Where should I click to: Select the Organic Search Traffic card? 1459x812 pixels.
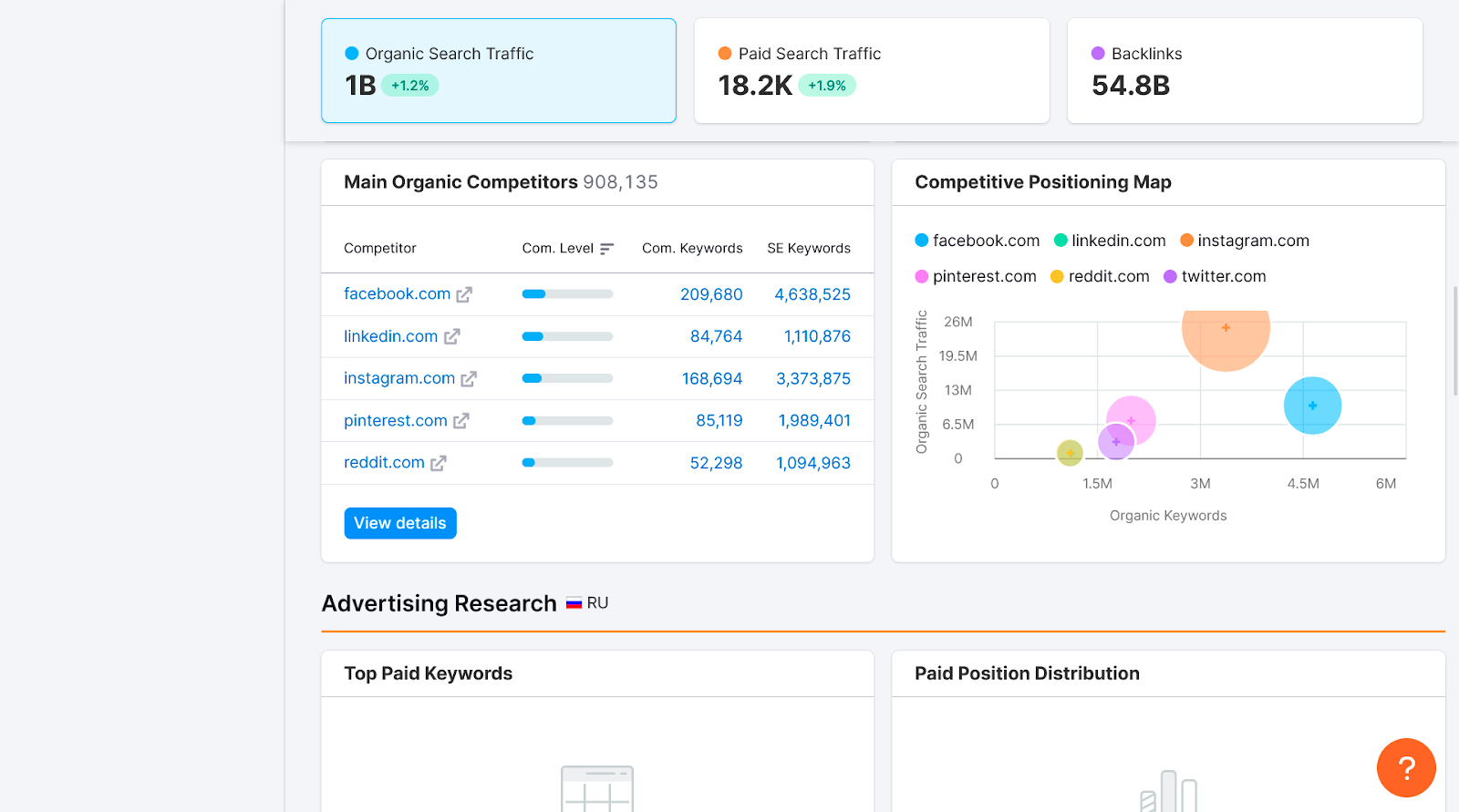point(499,70)
